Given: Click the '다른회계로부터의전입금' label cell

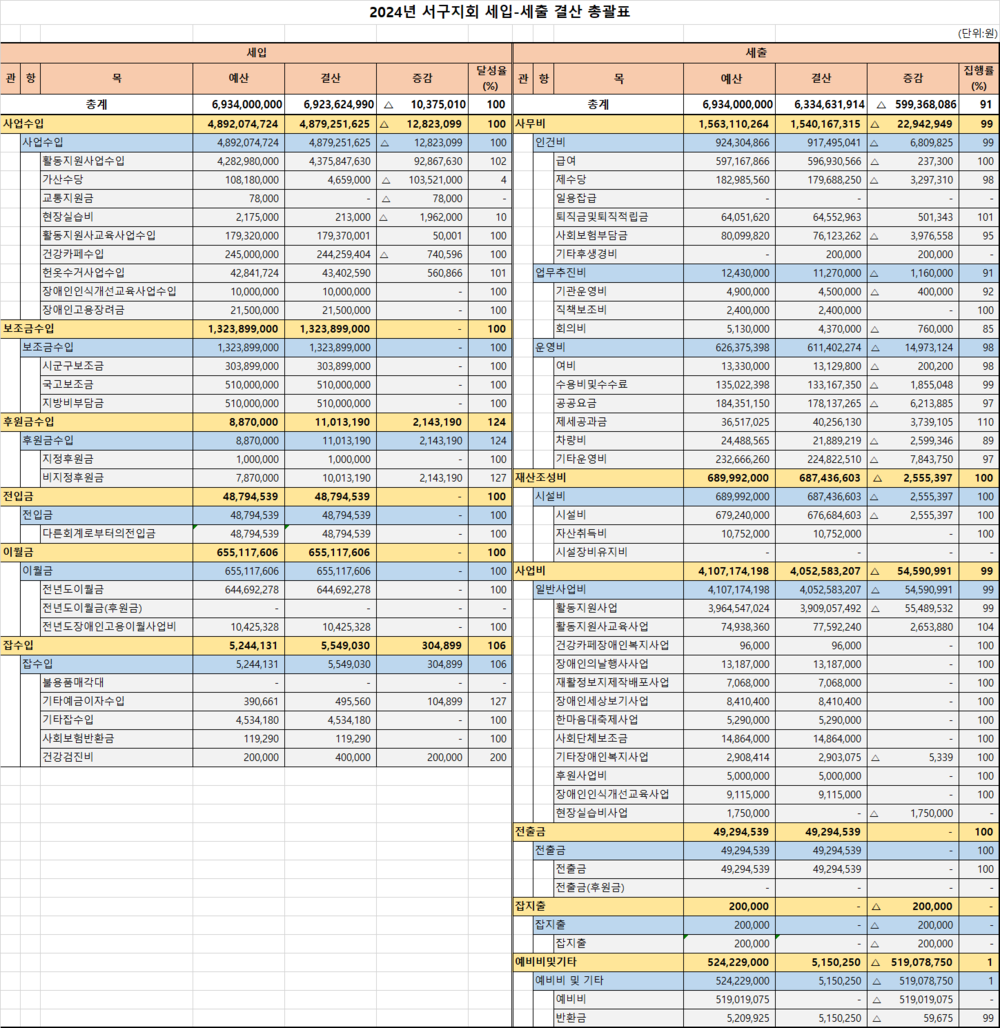Looking at the screenshot, I should tap(117, 534).
